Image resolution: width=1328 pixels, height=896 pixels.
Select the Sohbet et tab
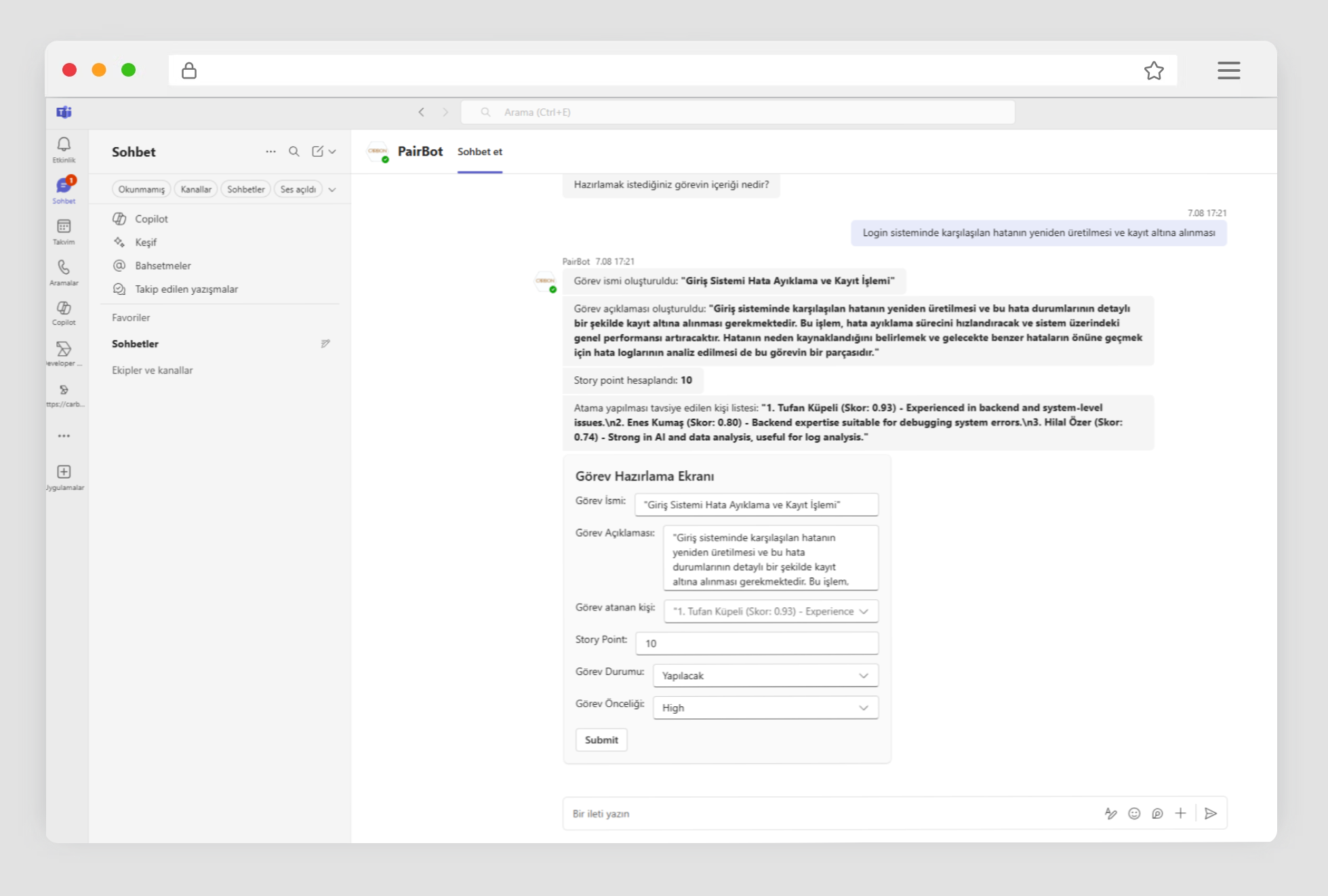479,152
